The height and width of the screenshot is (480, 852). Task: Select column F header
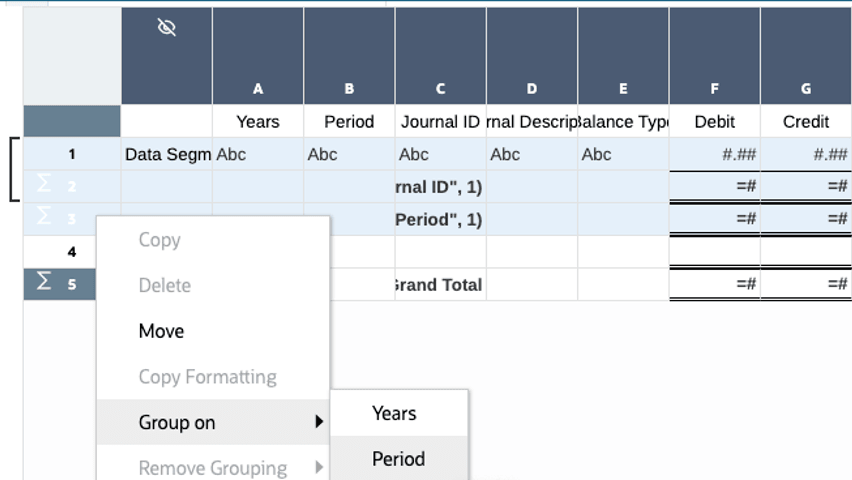point(714,88)
